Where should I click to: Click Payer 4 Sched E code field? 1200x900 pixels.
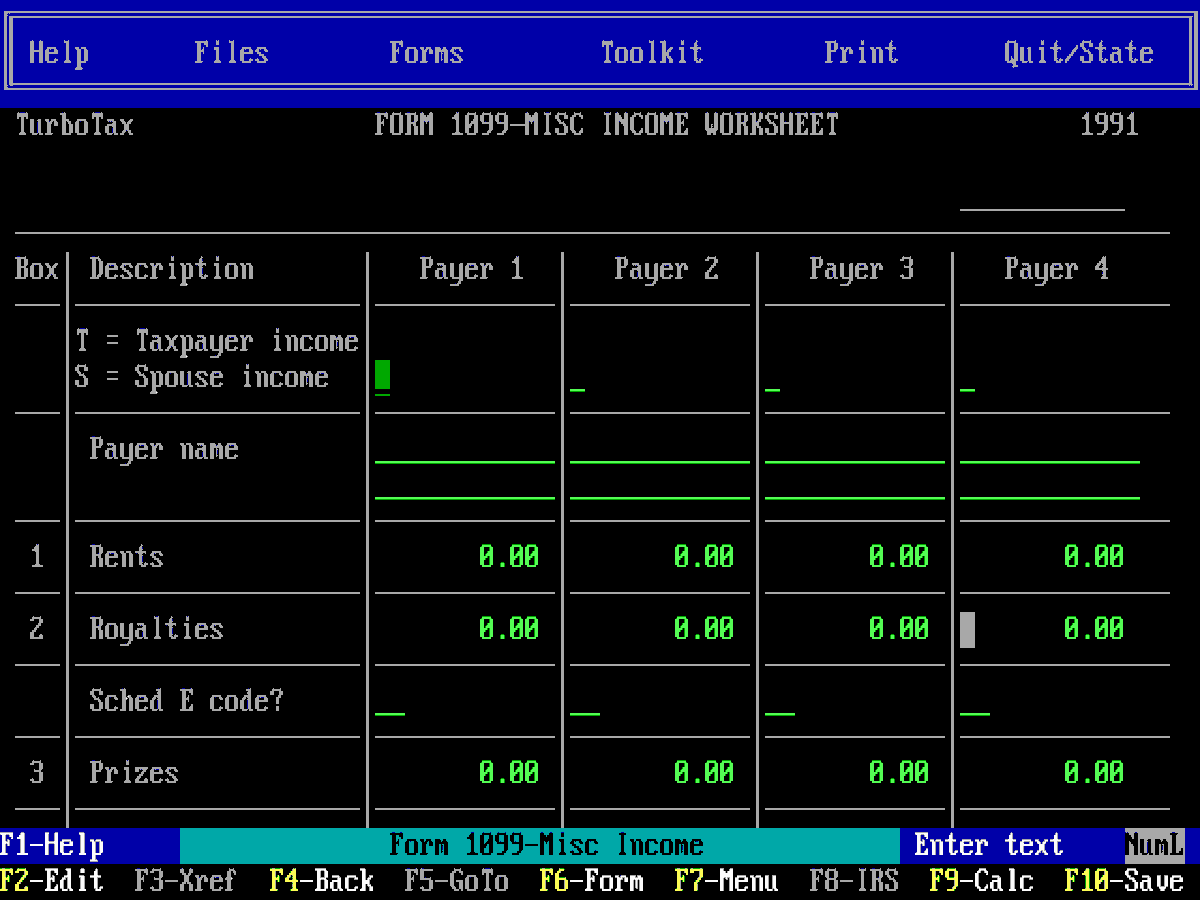(x=975, y=701)
